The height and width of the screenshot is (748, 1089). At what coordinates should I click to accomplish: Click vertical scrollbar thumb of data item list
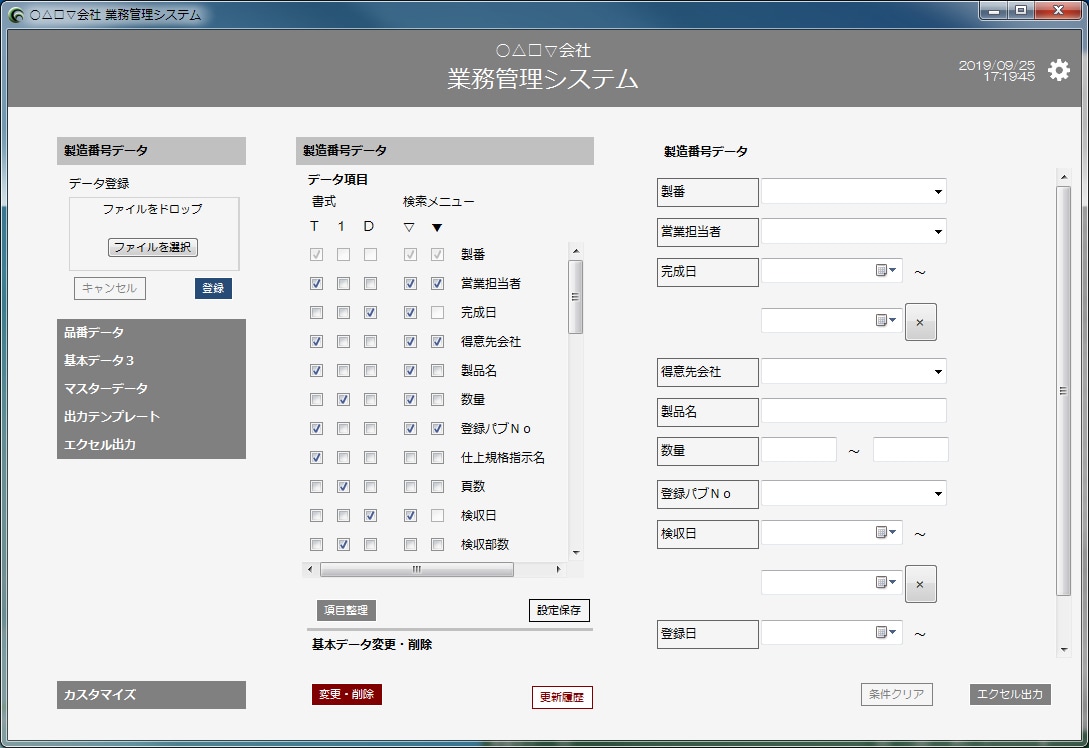click(575, 297)
